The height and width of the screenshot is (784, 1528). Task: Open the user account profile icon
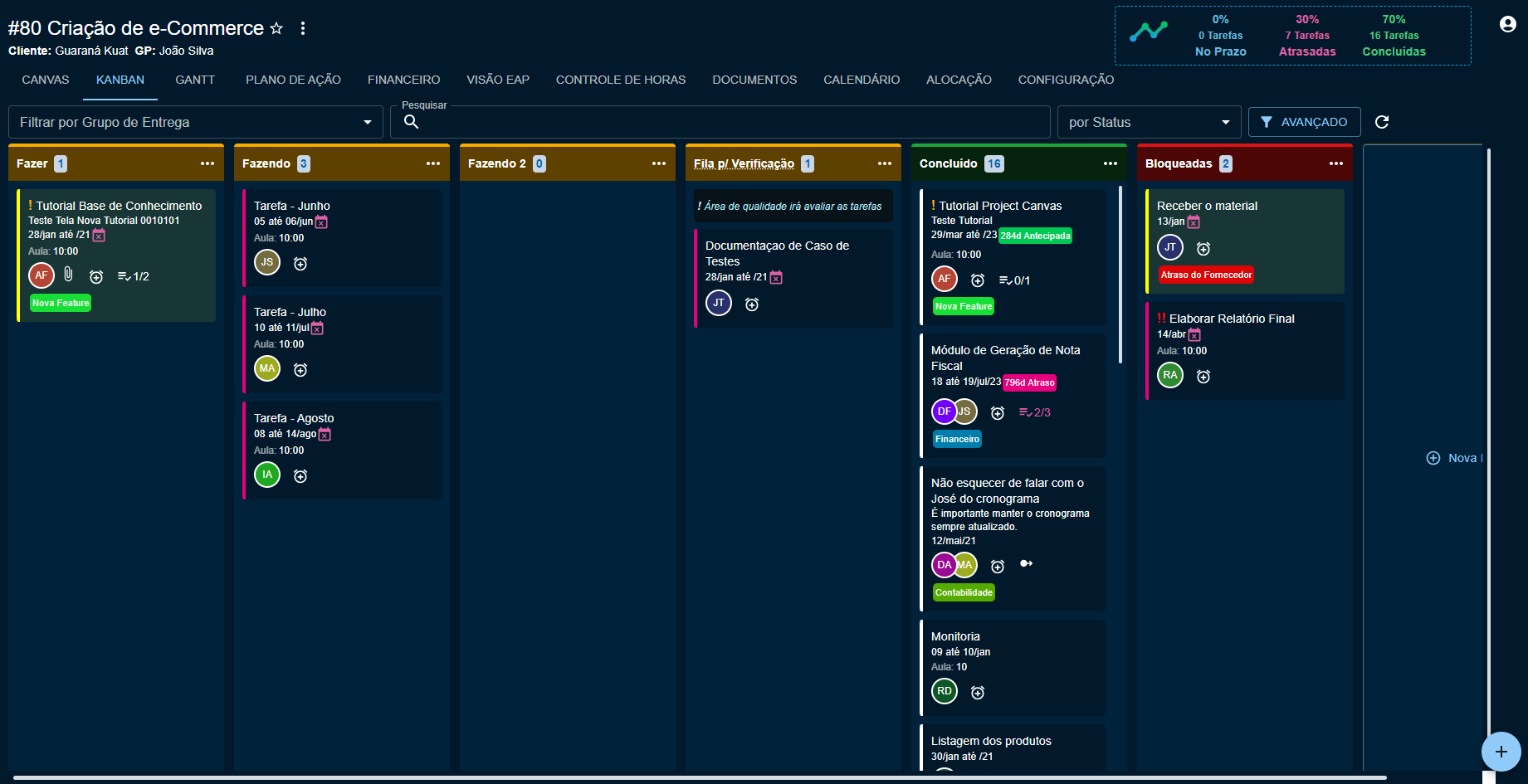1508,24
